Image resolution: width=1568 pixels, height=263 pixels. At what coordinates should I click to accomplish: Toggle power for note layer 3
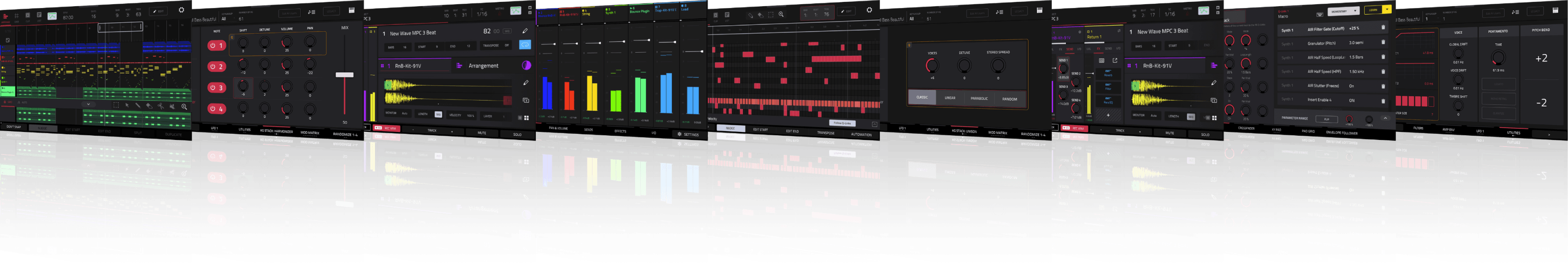[x=216, y=88]
